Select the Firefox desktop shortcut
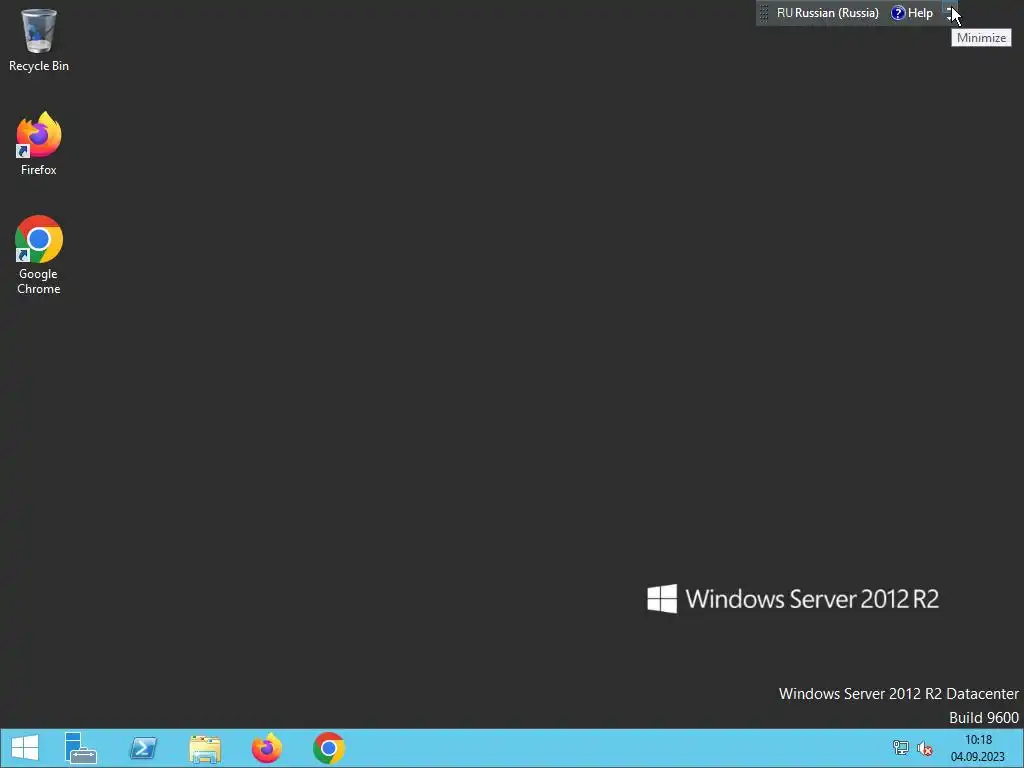 point(39,144)
